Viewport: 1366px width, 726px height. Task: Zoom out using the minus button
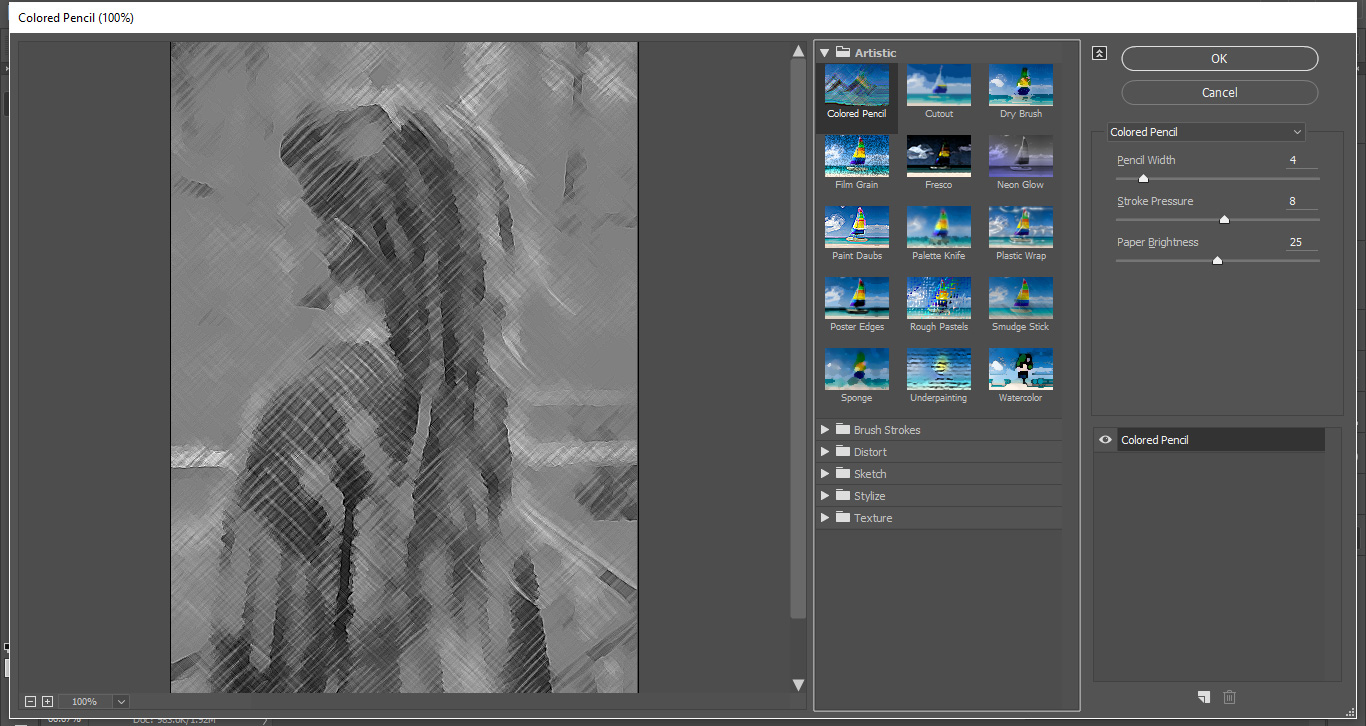(30, 701)
